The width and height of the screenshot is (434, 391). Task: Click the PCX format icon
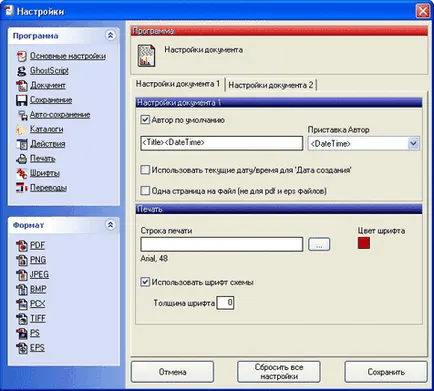click(x=22, y=304)
